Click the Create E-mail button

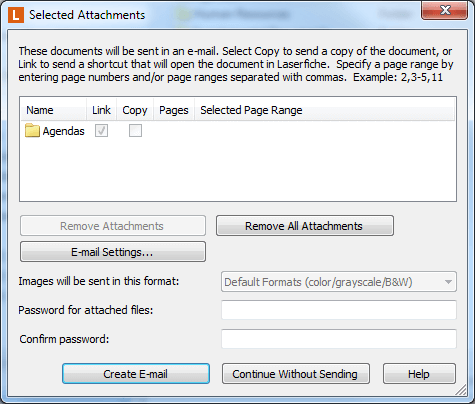[x=136, y=374]
